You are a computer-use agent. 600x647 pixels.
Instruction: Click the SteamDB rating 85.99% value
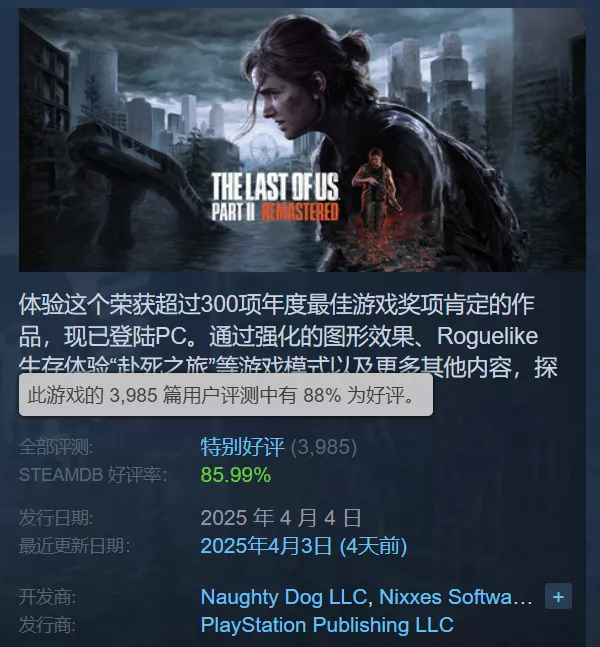click(x=236, y=475)
